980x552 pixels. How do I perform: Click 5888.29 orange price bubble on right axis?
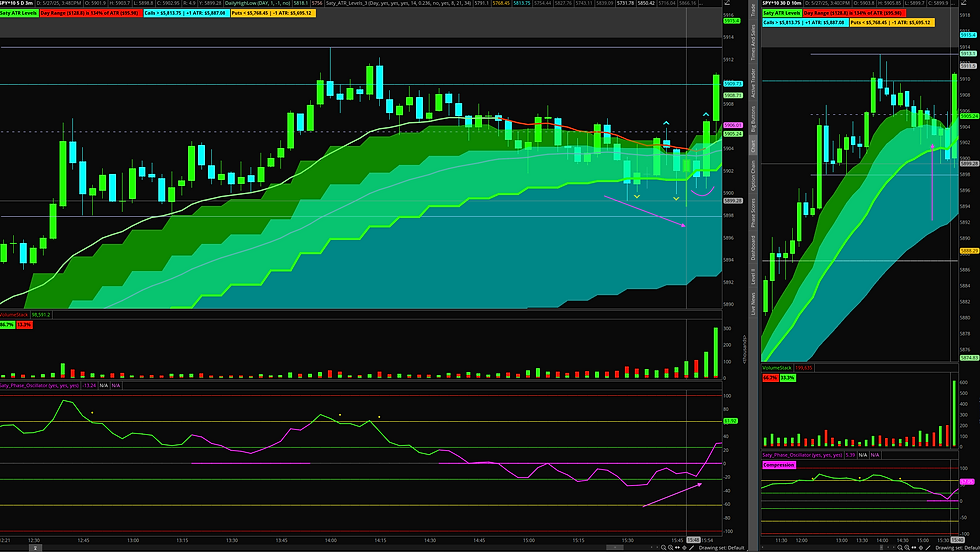pyautogui.click(x=969, y=251)
